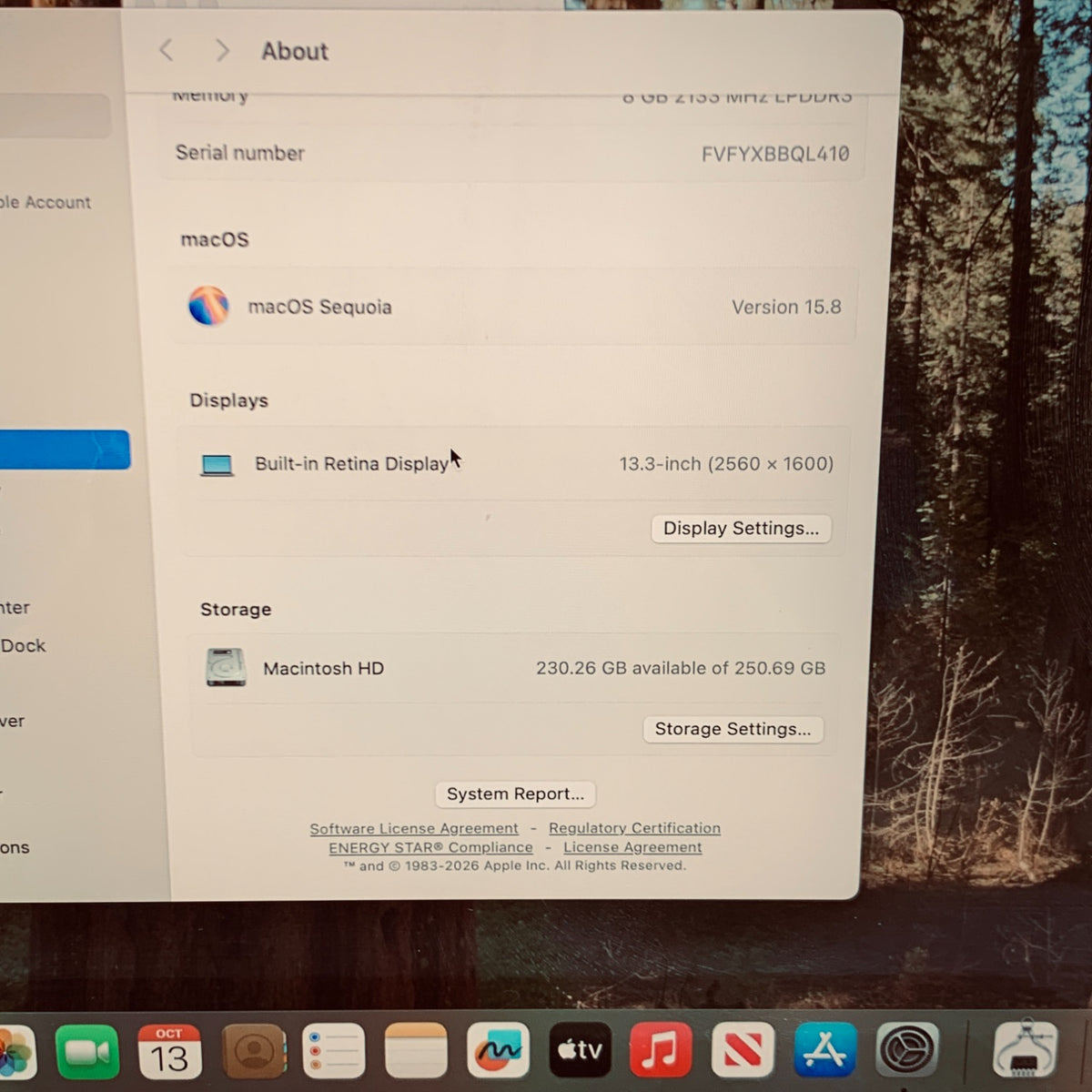Click the macOS Sequoia logo icon

[x=208, y=306]
